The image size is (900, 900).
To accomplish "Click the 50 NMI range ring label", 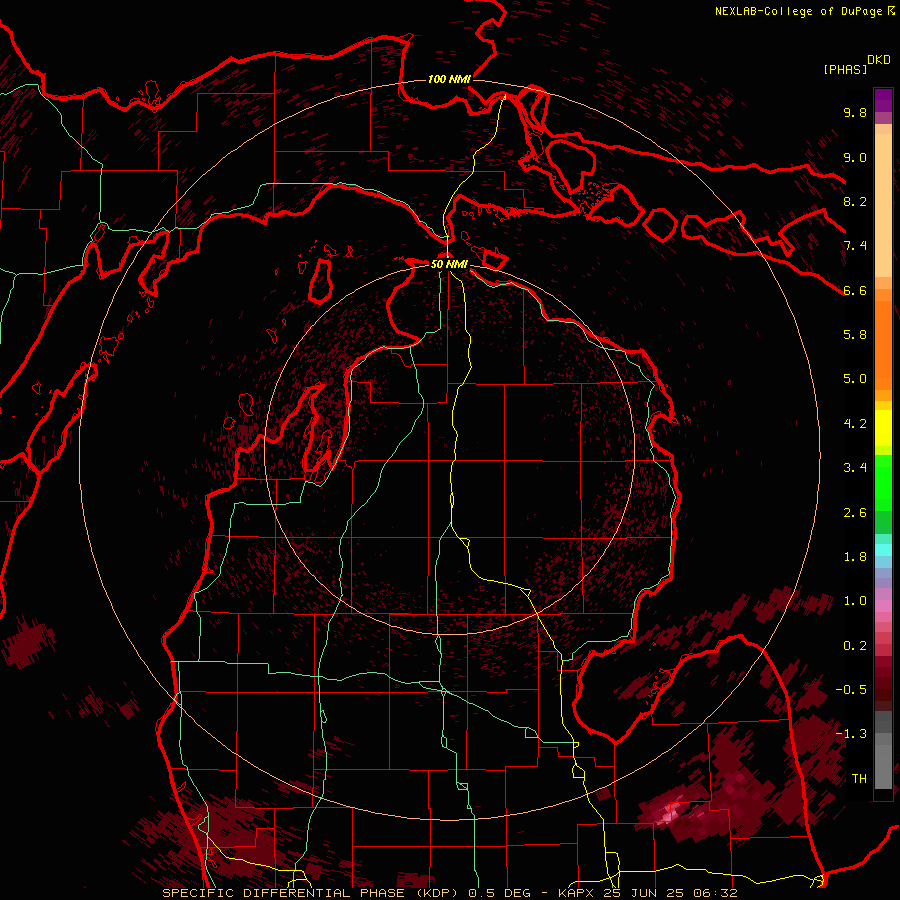I will (x=449, y=264).
